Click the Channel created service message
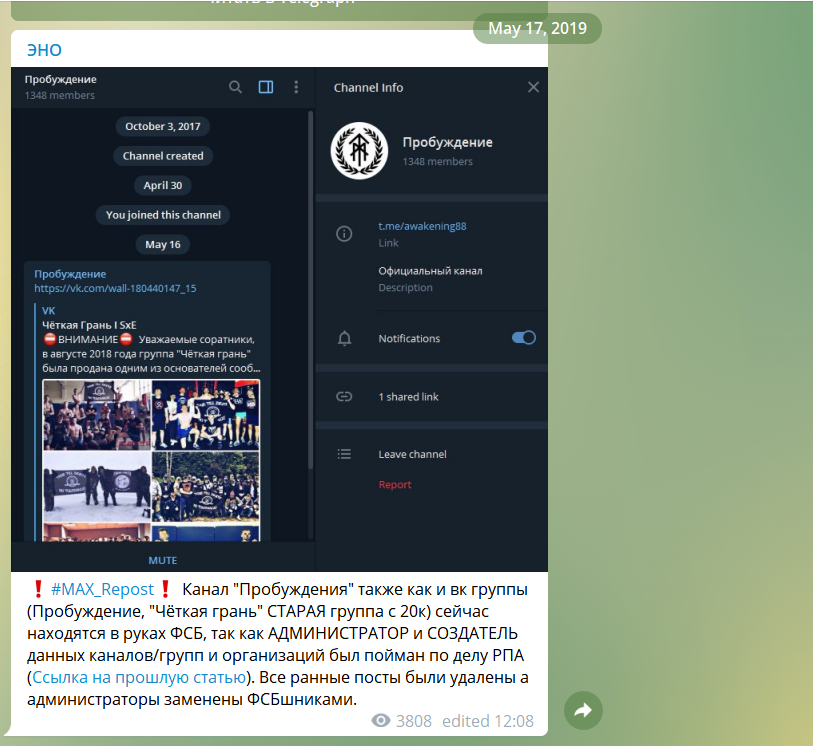Viewport: 813px width, 746px height. point(163,156)
